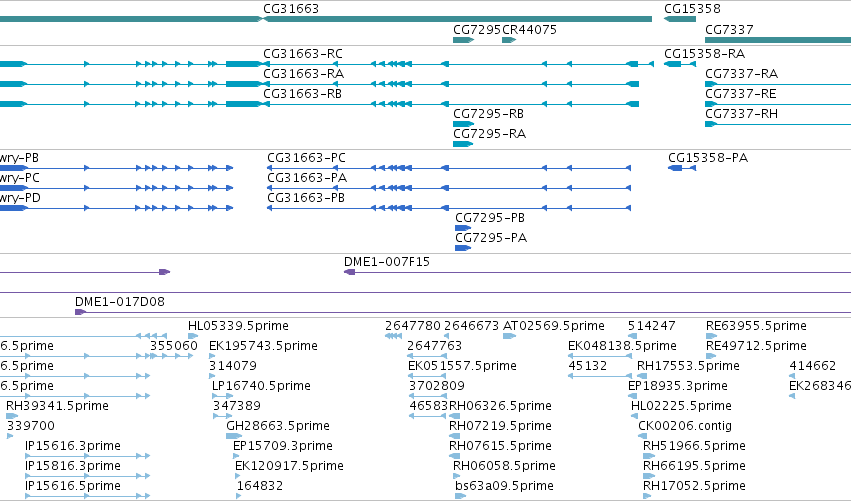Viewport: 851px width, 501px height.
Task: Select protein CG7295-PA
Action: [x=491, y=238]
